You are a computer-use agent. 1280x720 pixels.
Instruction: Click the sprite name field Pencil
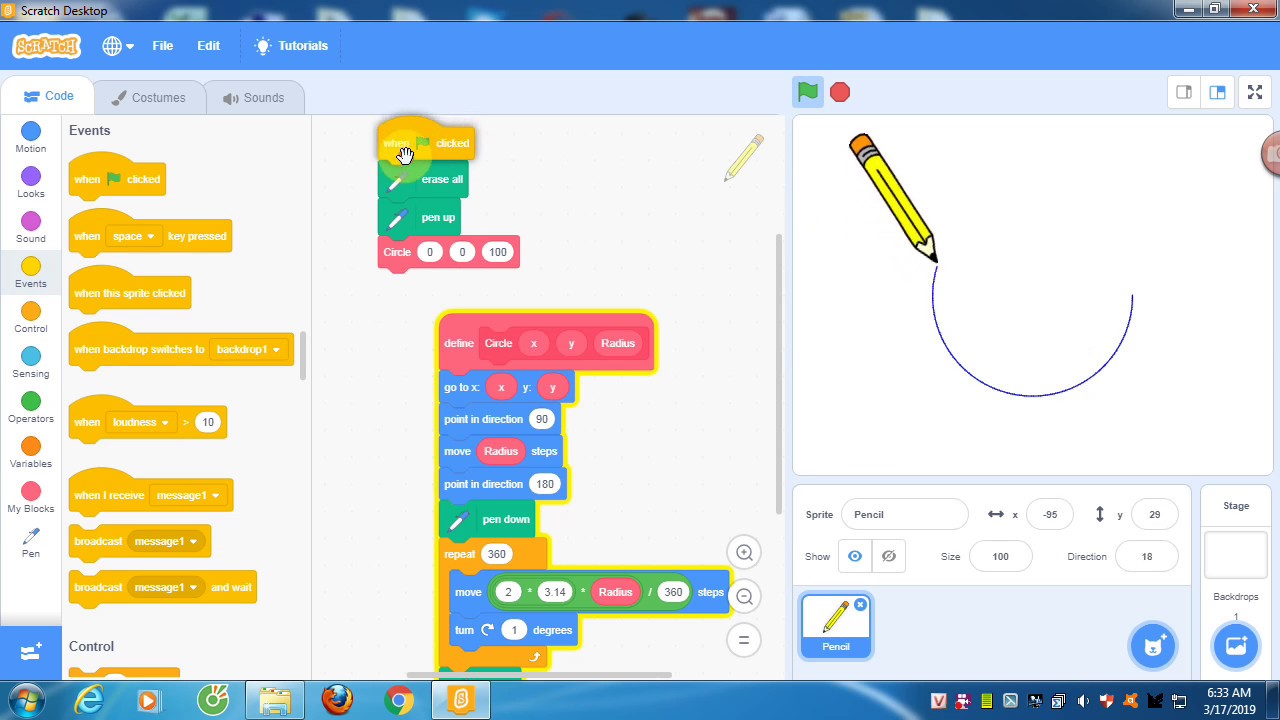coord(904,514)
